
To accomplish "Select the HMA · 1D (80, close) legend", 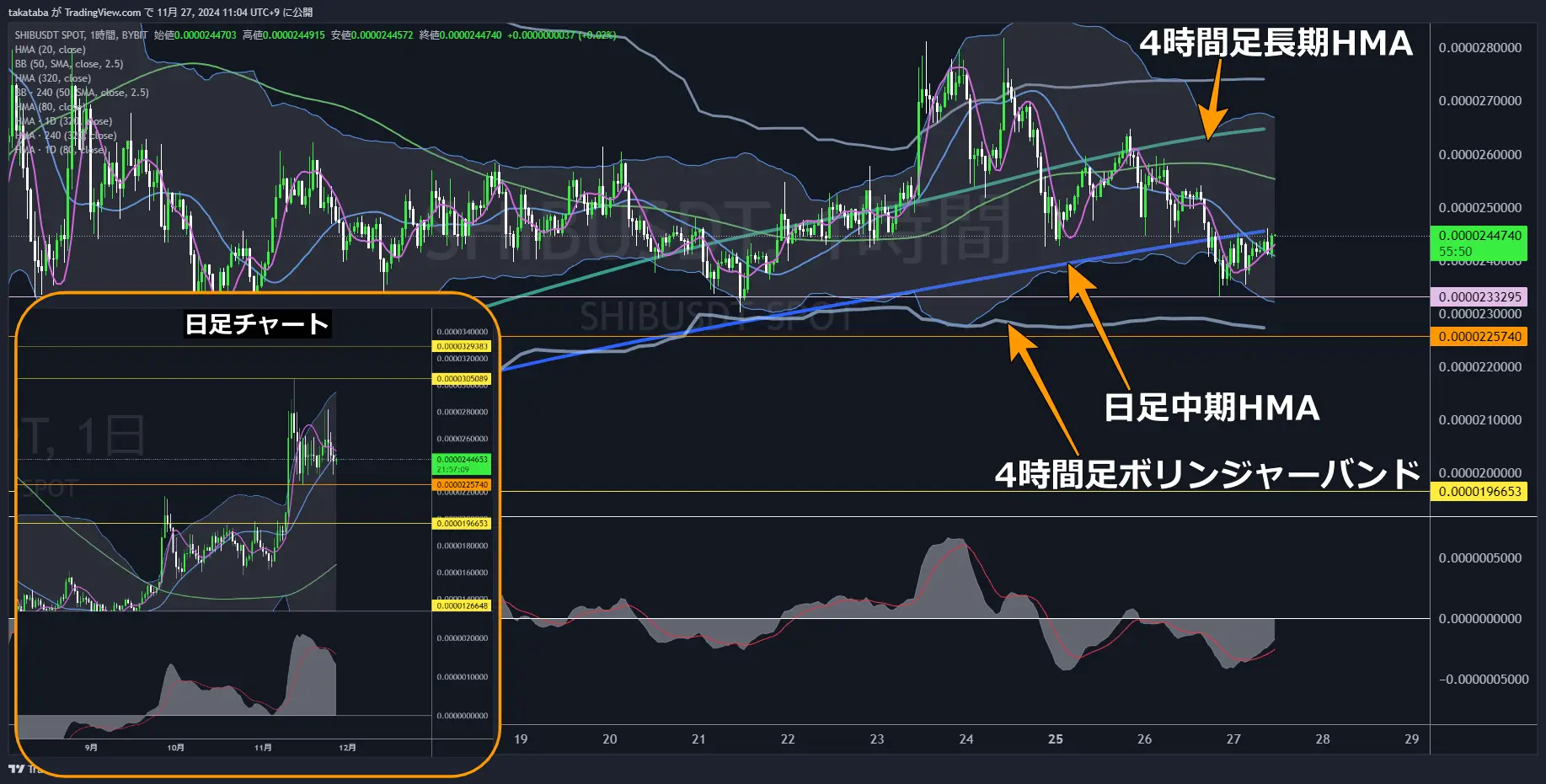I will coord(60,150).
